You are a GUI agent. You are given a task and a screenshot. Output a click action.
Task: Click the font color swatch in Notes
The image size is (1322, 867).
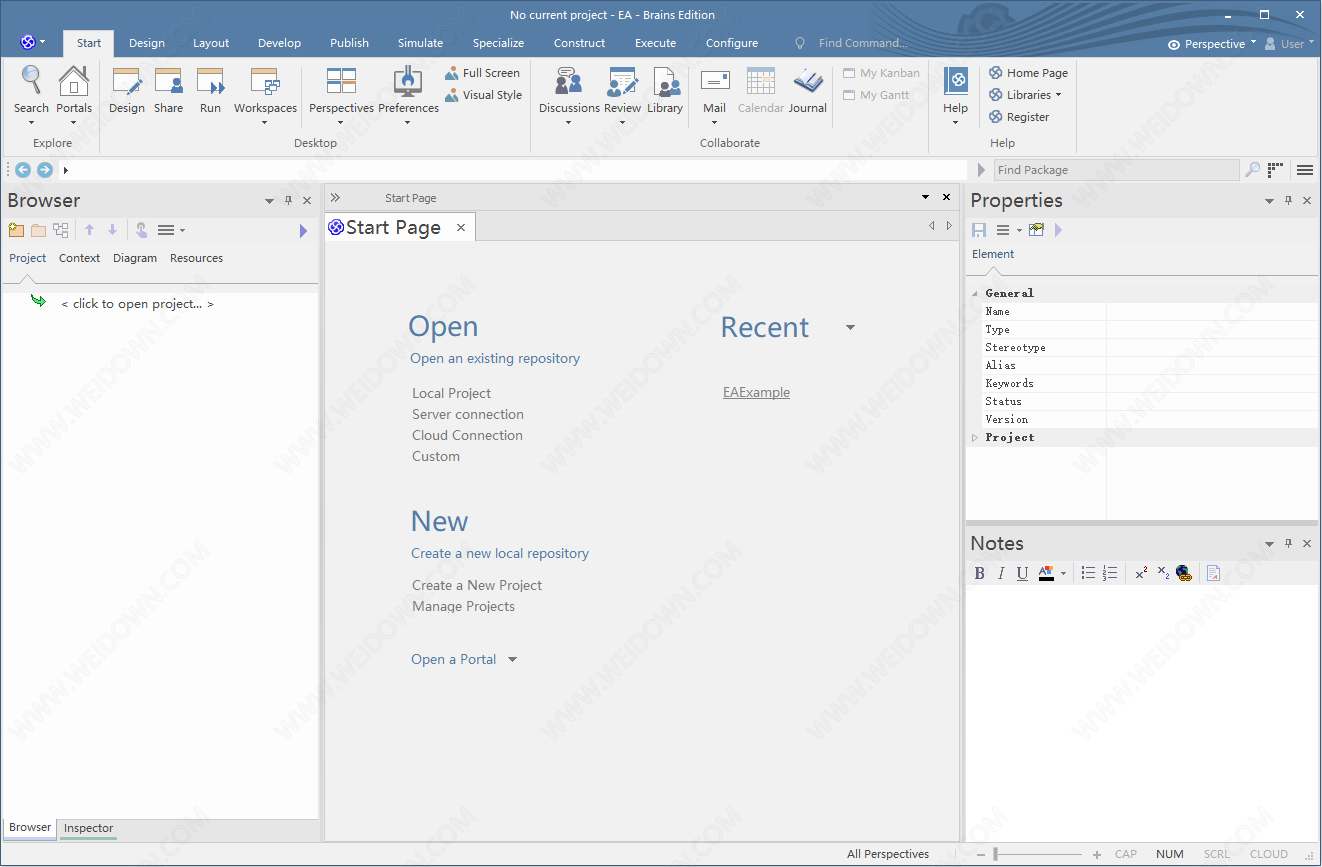point(1046,573)
